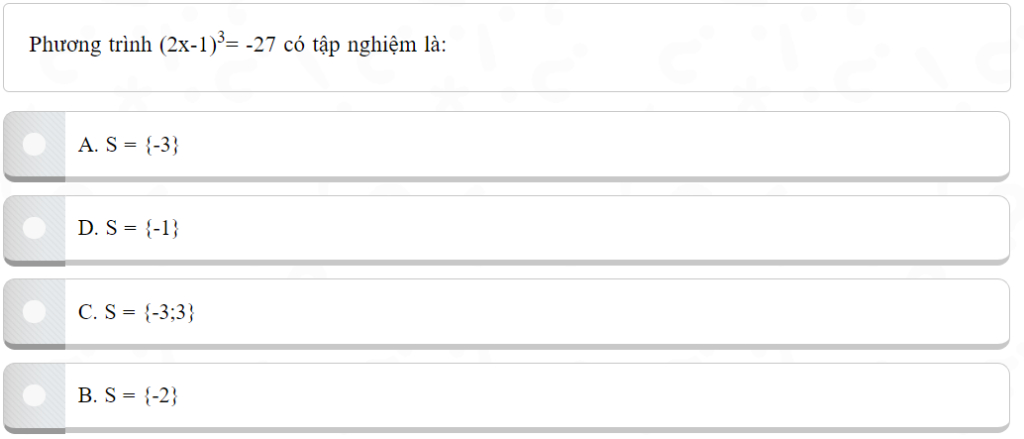Select the radio button for answer C
Screen dimensions: 1024x439
click(34, 312)
